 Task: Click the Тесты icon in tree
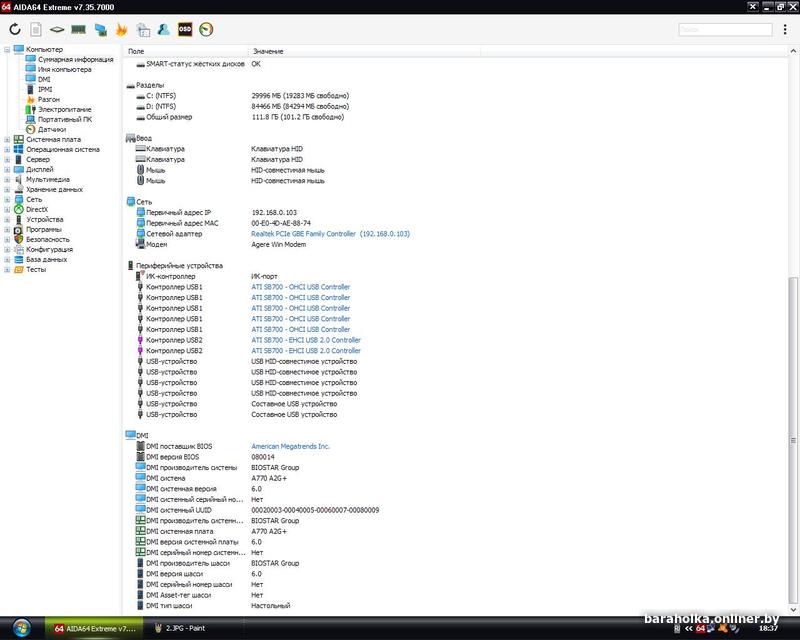point(19,269)
